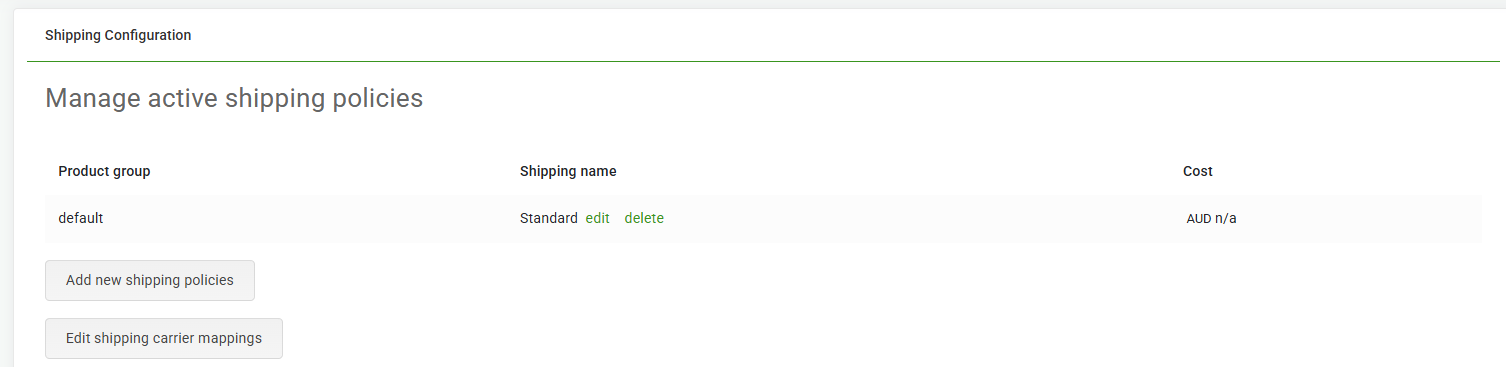Change shipping carrier mappings
The image size is (1506, 367).
coord(164,338)
